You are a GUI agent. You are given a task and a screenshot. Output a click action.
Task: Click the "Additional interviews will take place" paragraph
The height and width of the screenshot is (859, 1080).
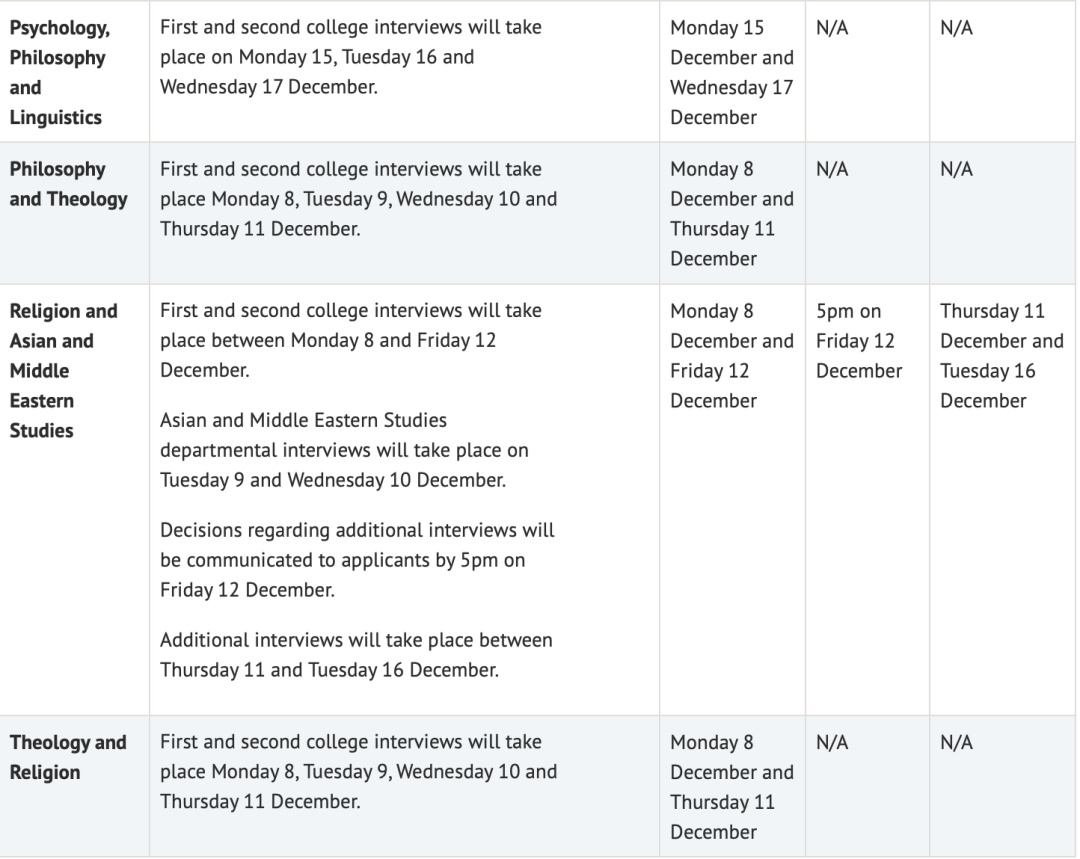click(356, 654)
